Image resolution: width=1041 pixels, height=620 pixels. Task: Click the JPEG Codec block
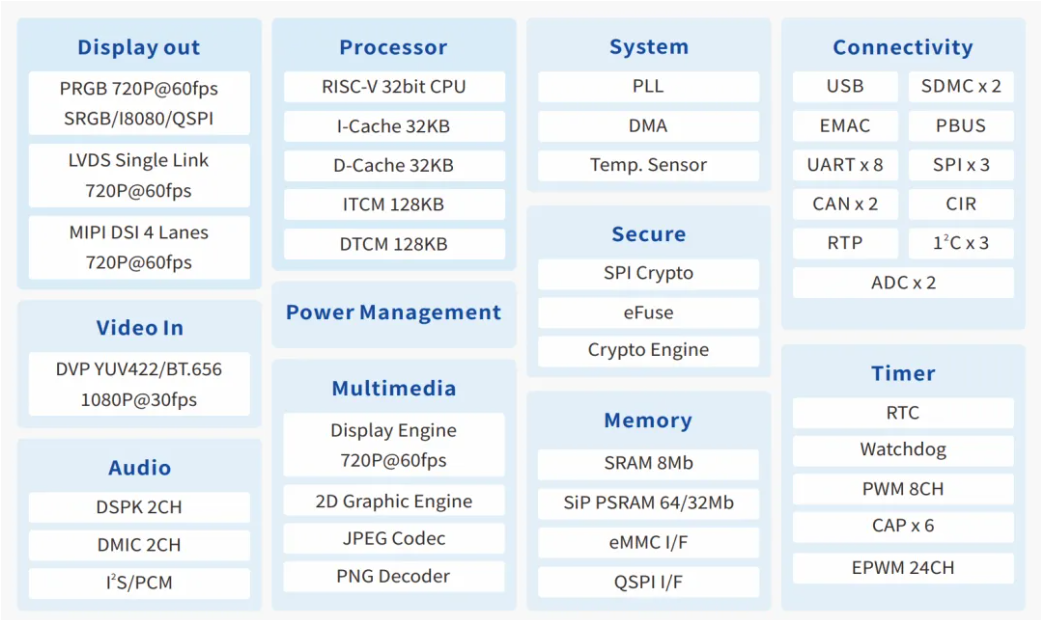(x=394, y=539)
